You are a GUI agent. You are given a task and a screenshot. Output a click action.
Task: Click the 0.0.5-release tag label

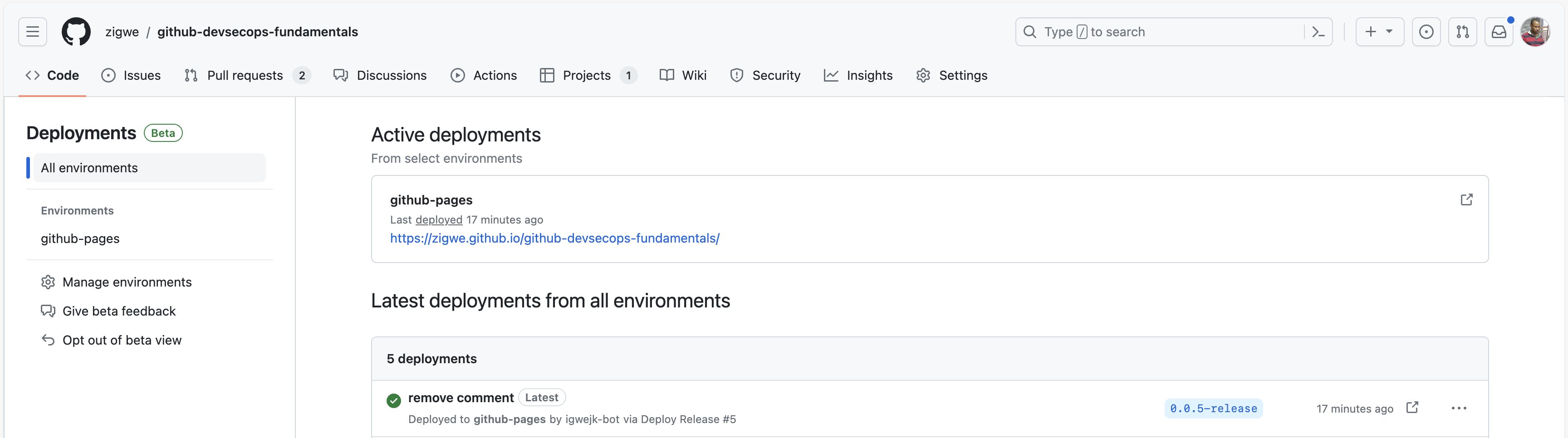(1213, 409)
